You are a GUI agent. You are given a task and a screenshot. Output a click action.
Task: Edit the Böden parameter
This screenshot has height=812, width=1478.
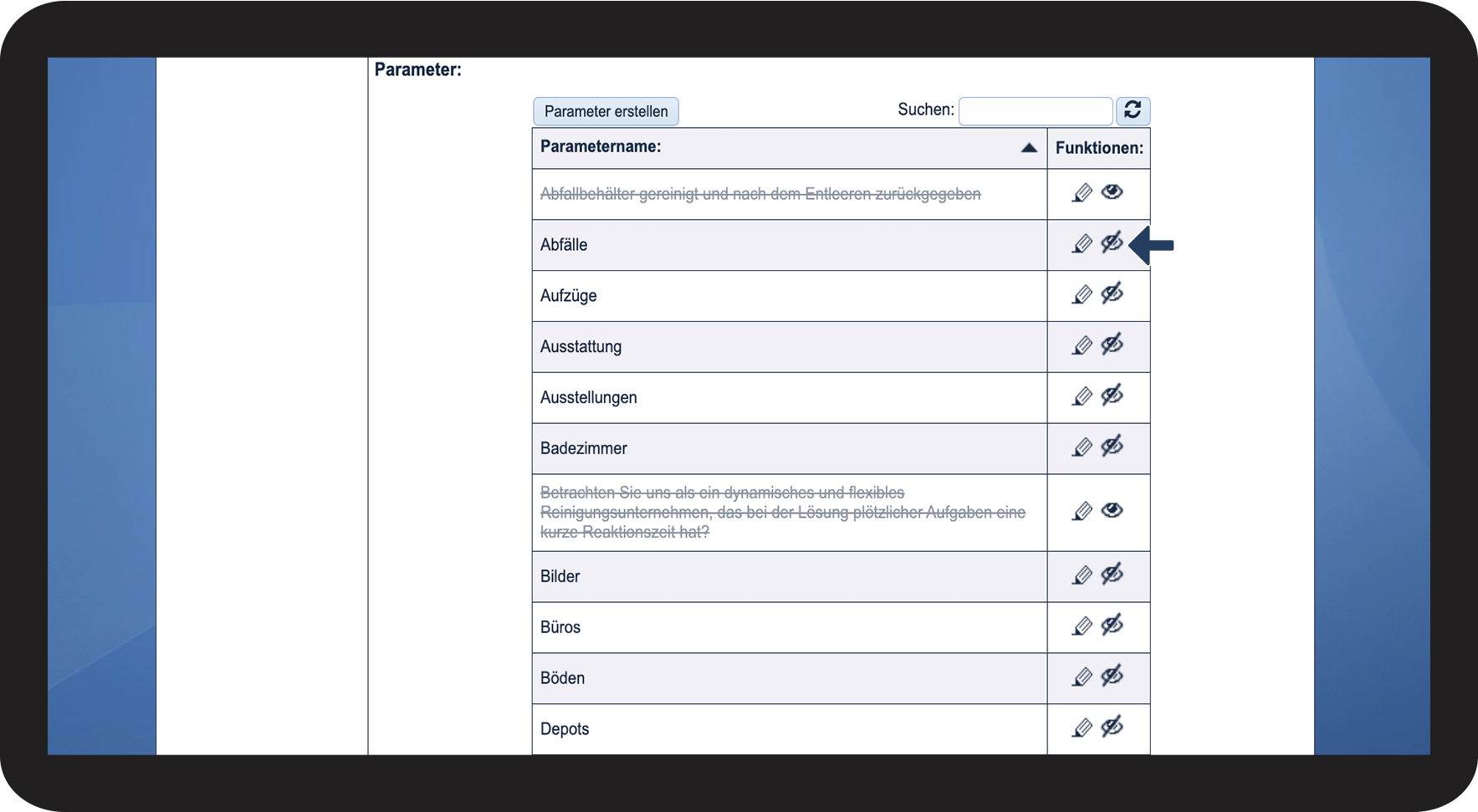pos(1082,677)
